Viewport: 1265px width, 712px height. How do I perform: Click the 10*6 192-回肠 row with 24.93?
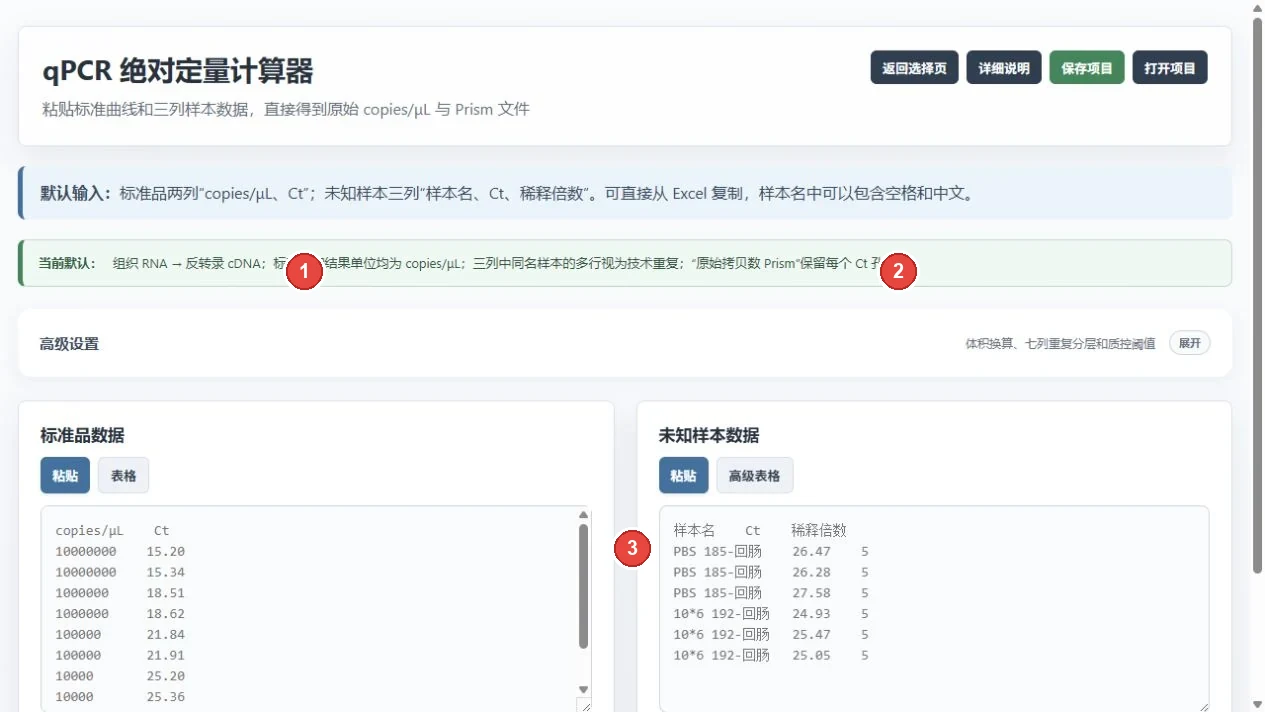771,614
